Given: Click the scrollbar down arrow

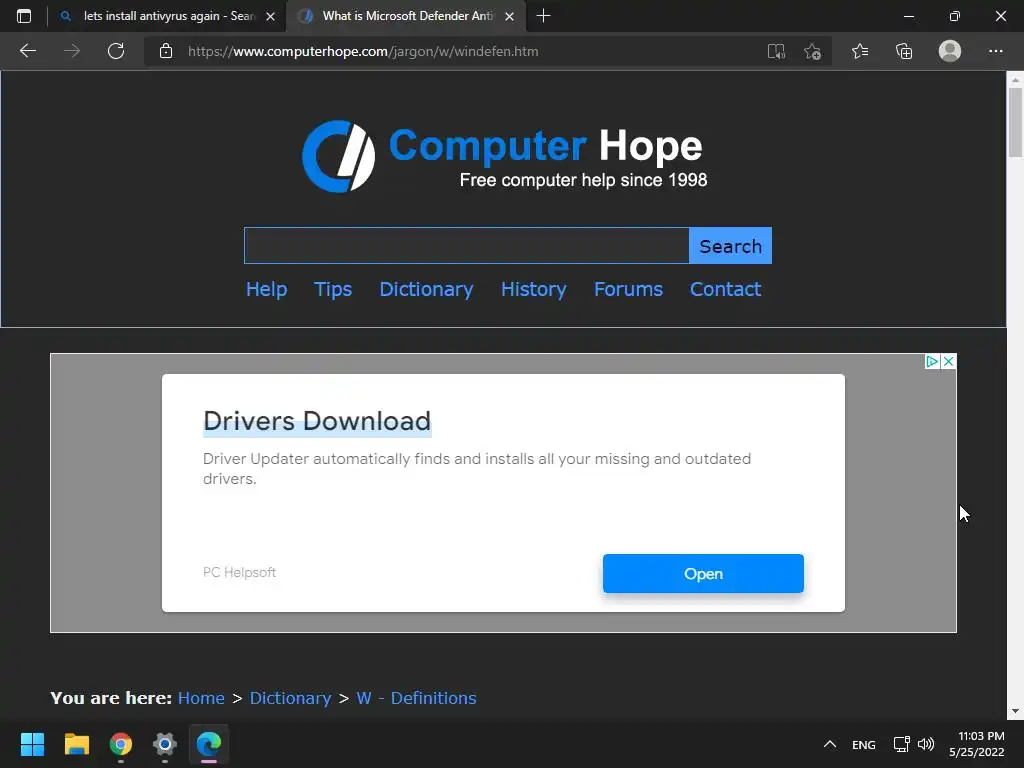Looking at the screenshot, I should pos(1015,711).
